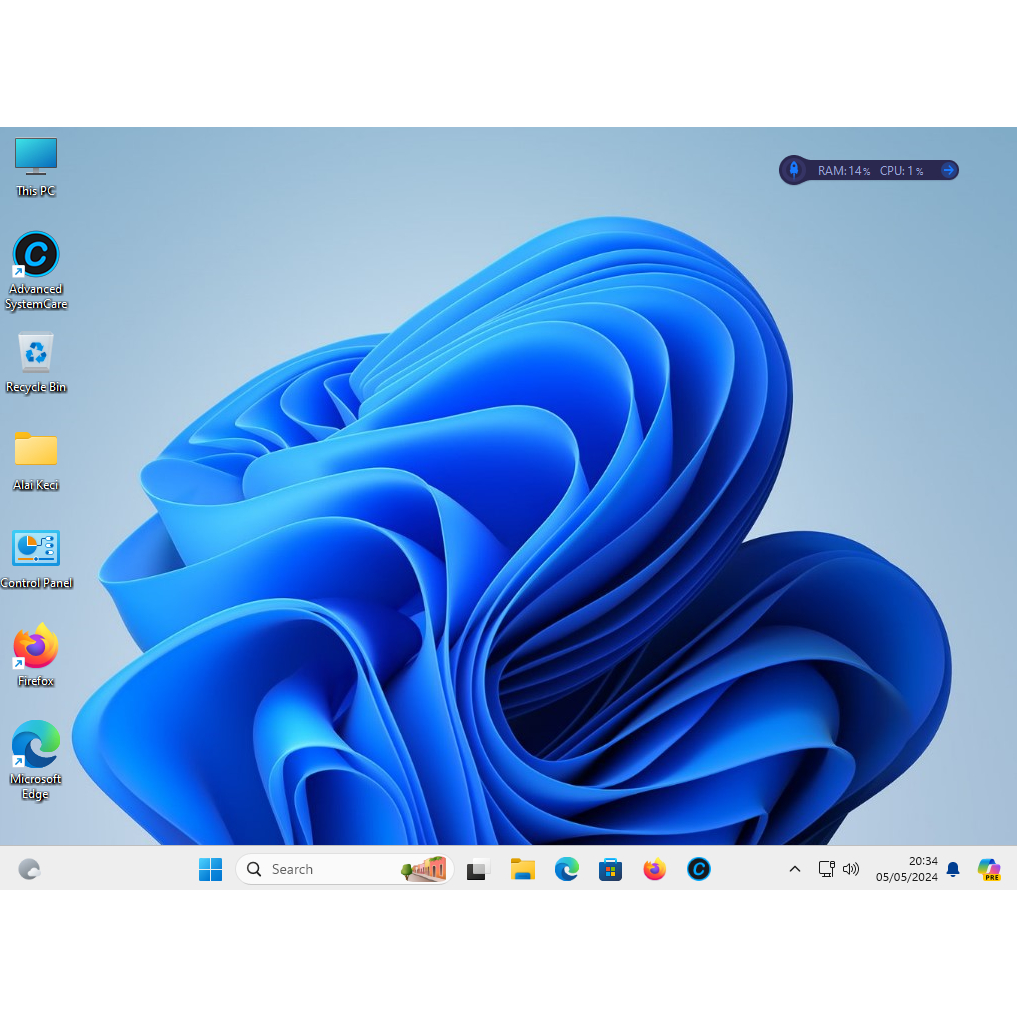This screenshot has width=1017, height=1017.
Task: Click the rocket boost icon in widget
Action: 793,170
